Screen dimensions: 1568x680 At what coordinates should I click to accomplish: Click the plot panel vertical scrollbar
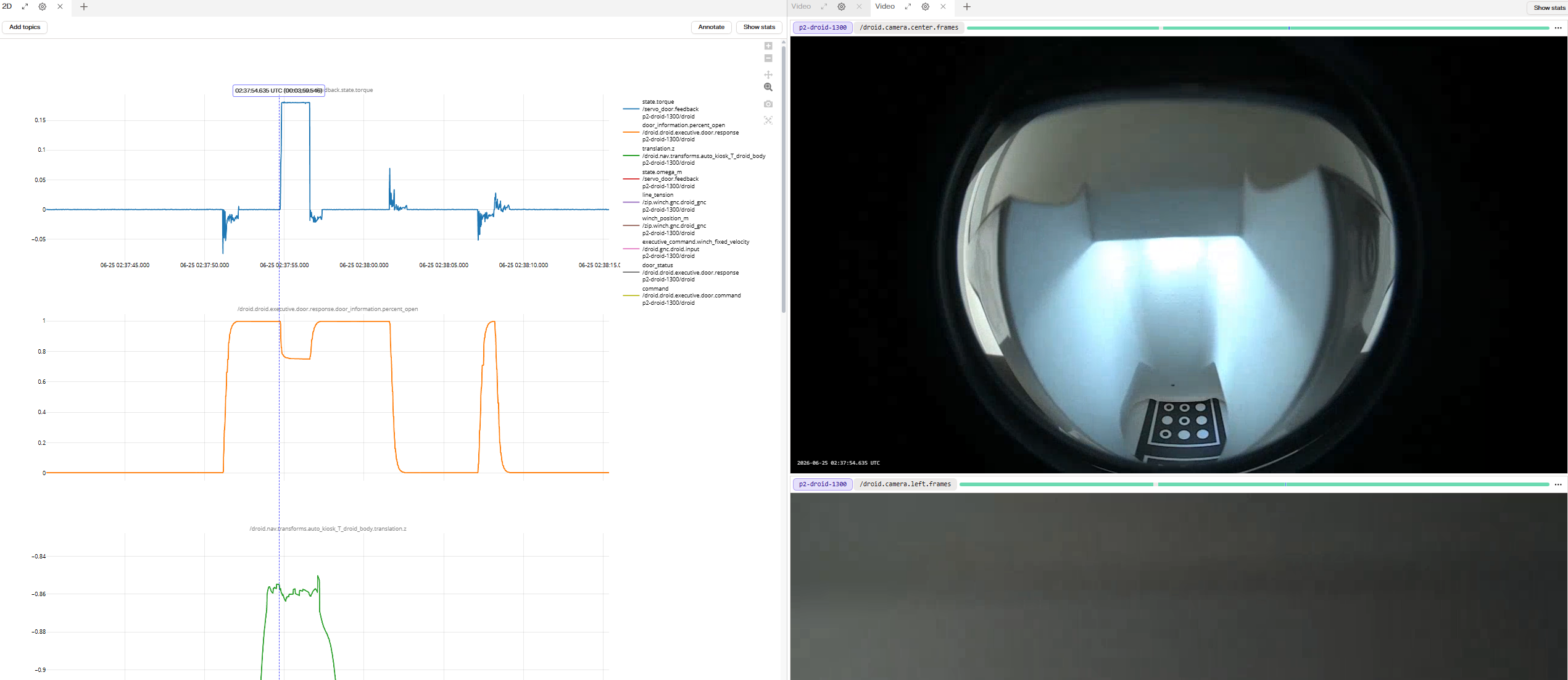(x=784, y=179)
